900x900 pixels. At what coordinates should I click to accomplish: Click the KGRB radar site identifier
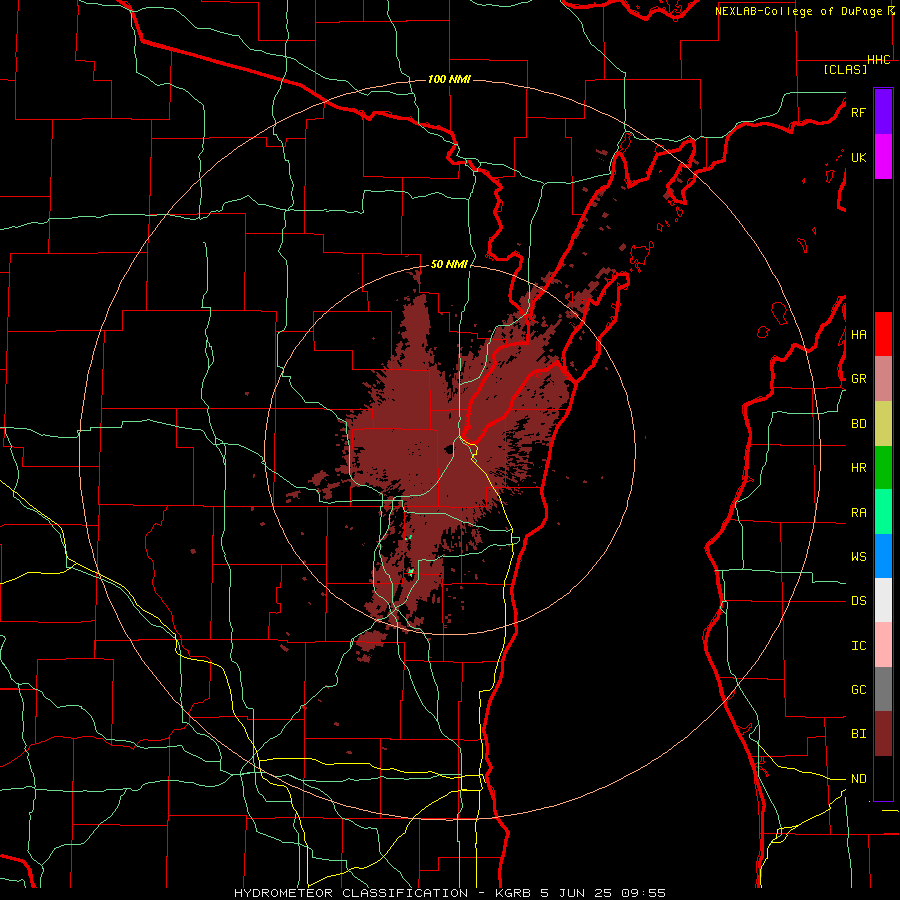pos(516,893)
